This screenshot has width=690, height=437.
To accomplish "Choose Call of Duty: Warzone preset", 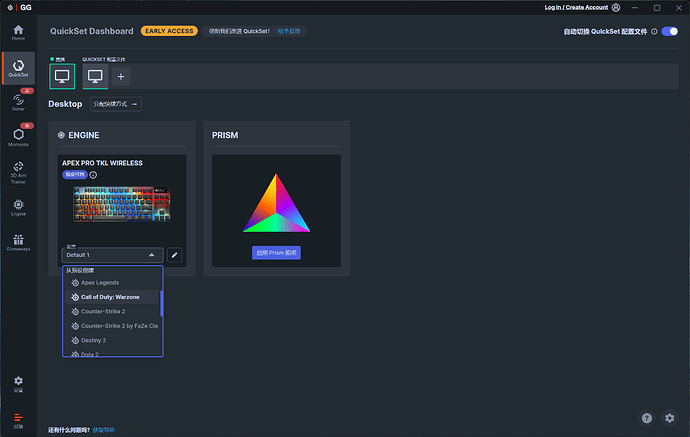I will (111, 297).
